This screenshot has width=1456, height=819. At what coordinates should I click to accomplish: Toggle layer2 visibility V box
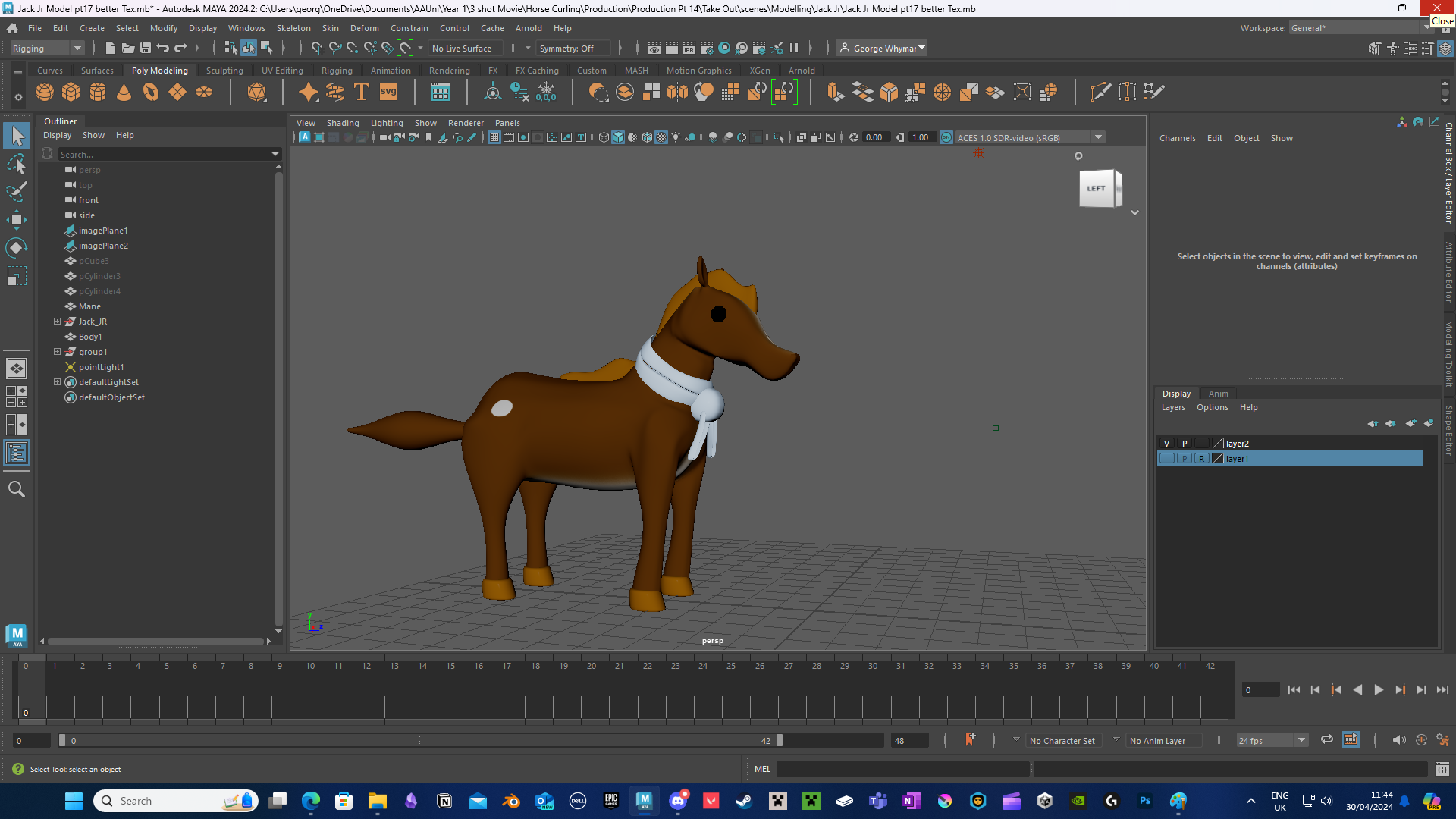[x=1166, y=444]
